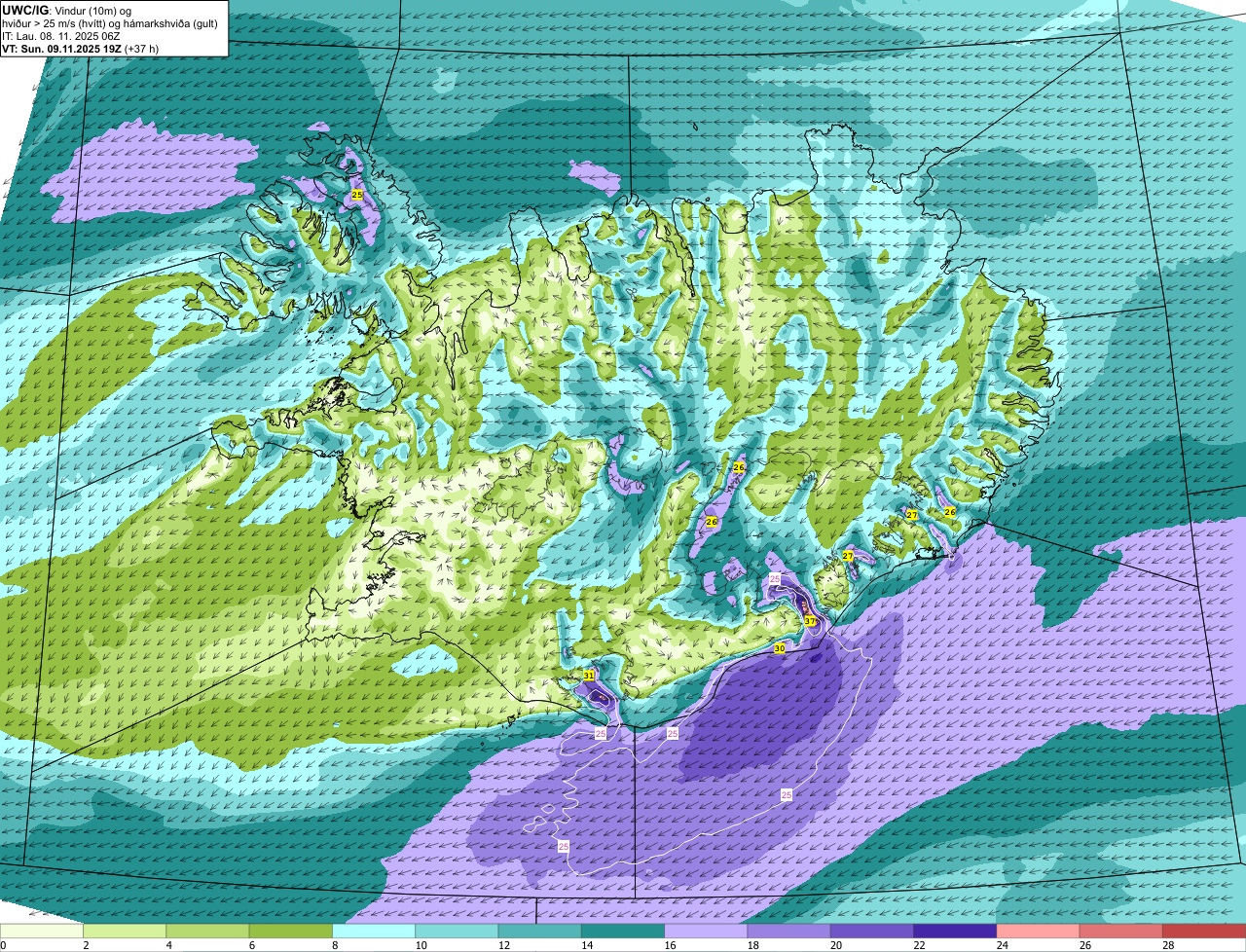1246x952 pixels.
Task: Click the 6–8 m/s green legend swatch
Action: [x=291, y=931]
